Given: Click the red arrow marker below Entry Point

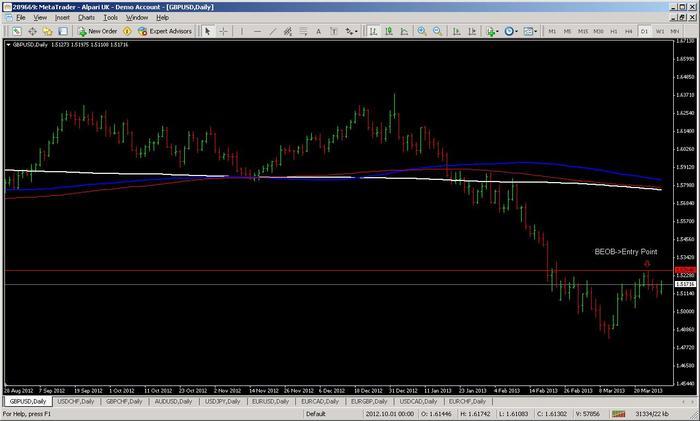Looking at the screenshot, I should [647, 264].
